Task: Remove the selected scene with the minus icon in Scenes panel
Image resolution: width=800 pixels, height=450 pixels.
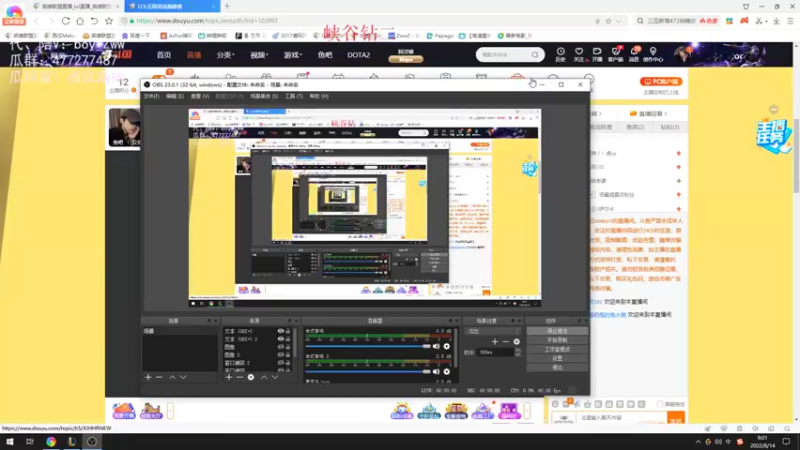Action: click(x=159, y=377)
